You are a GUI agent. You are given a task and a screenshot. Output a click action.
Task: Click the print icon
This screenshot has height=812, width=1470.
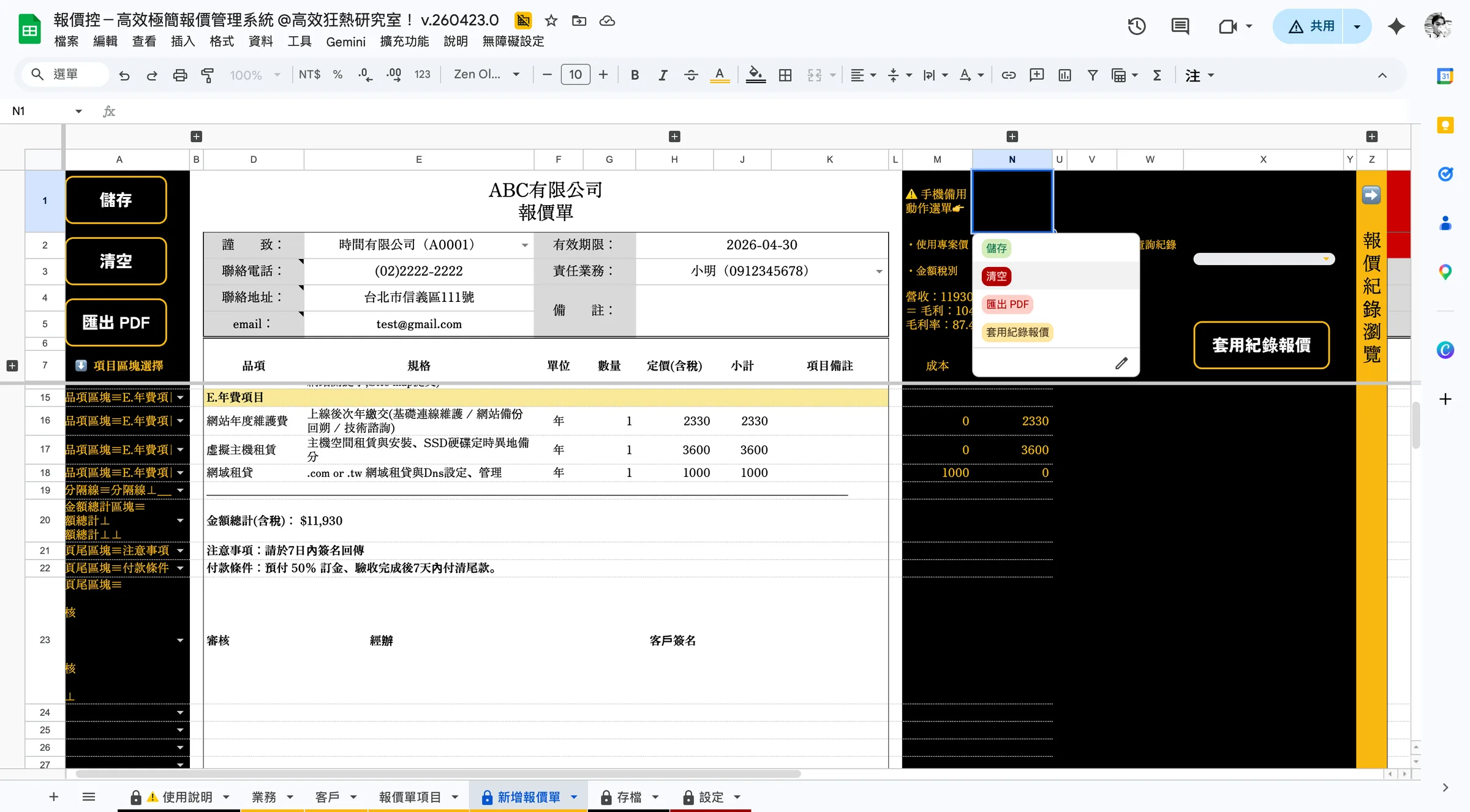click(180, 75)
